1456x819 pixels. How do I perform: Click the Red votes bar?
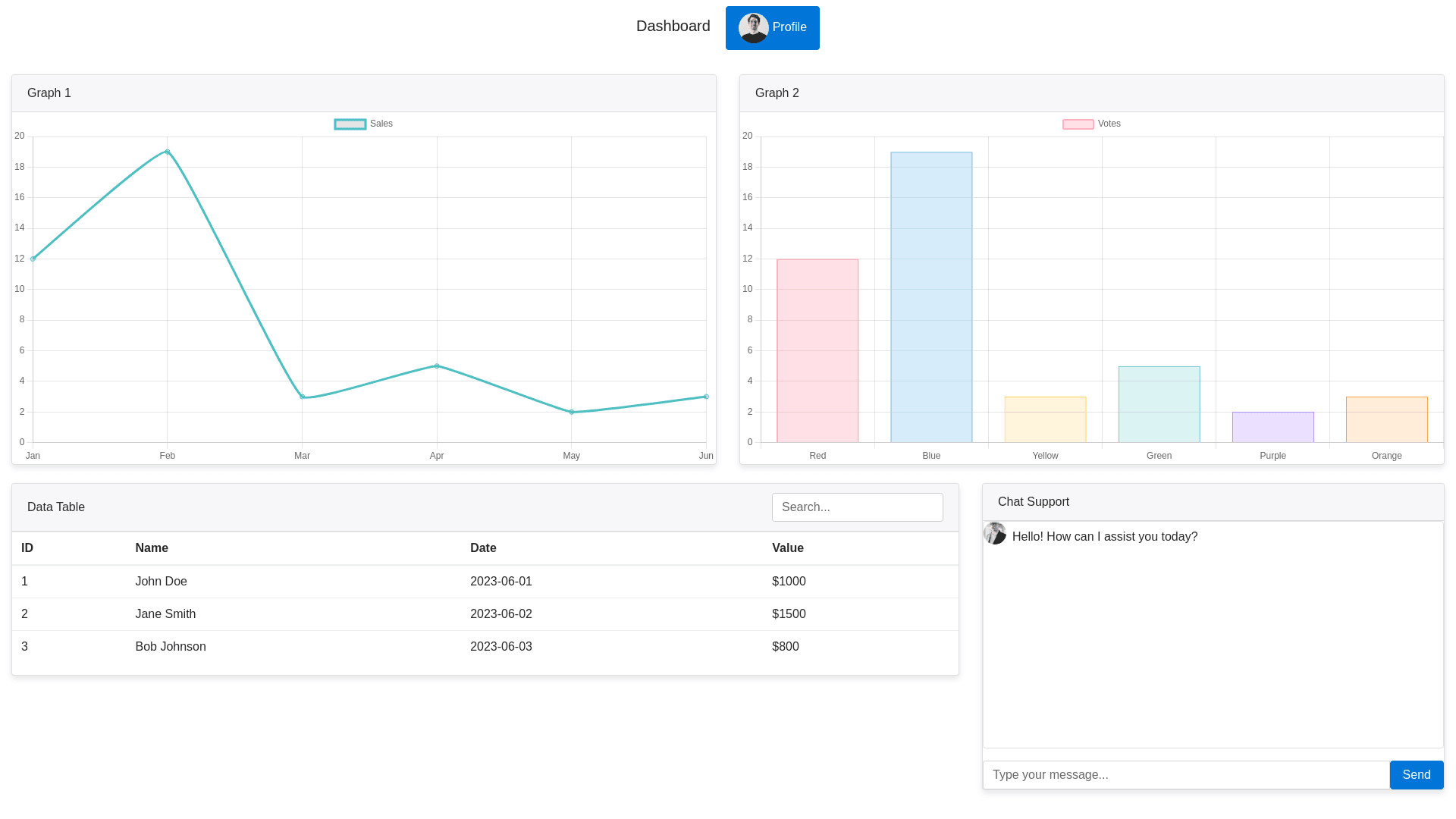pos(817,351)
